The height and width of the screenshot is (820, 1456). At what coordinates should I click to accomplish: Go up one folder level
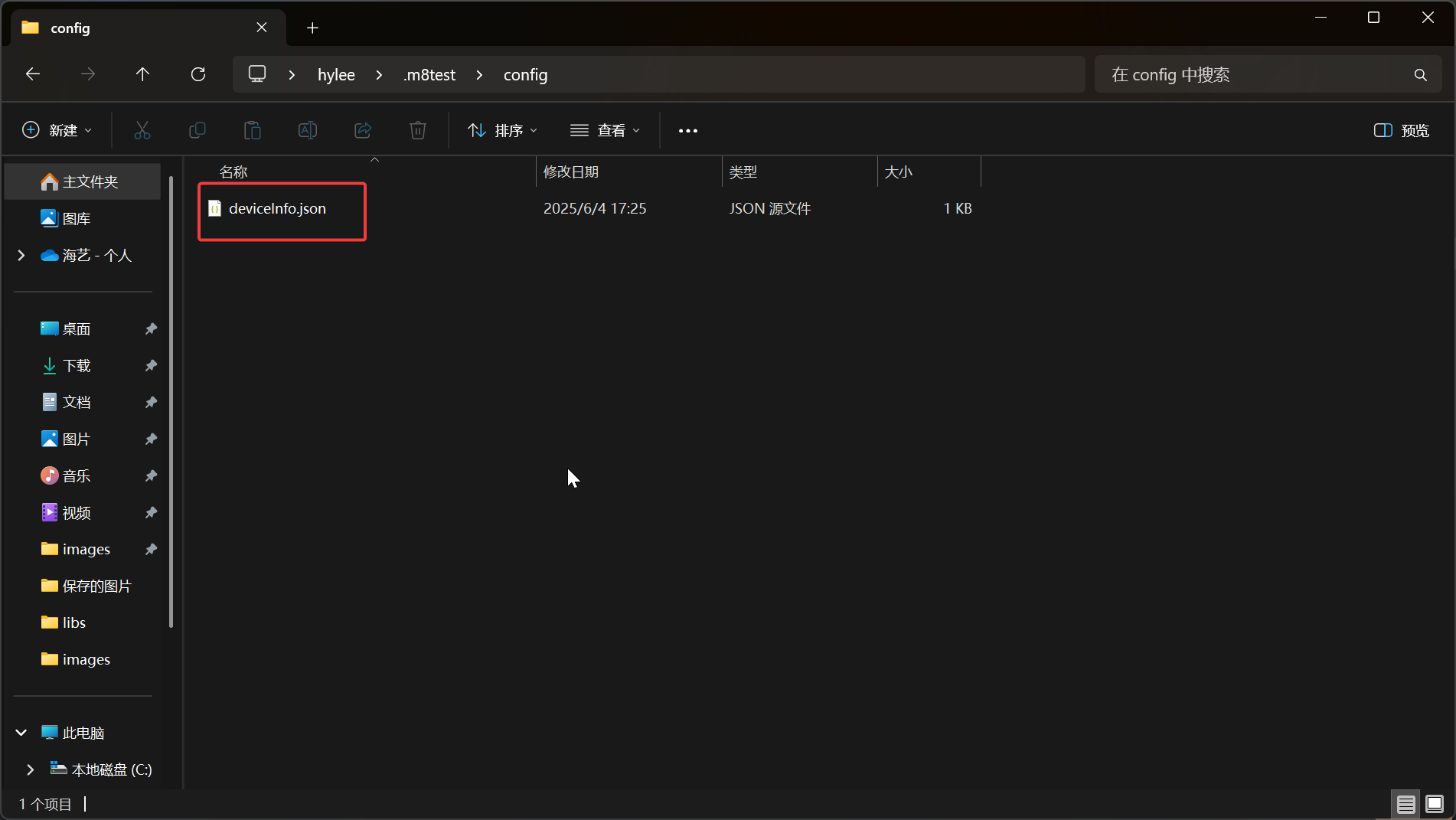(x=143, y=74)
